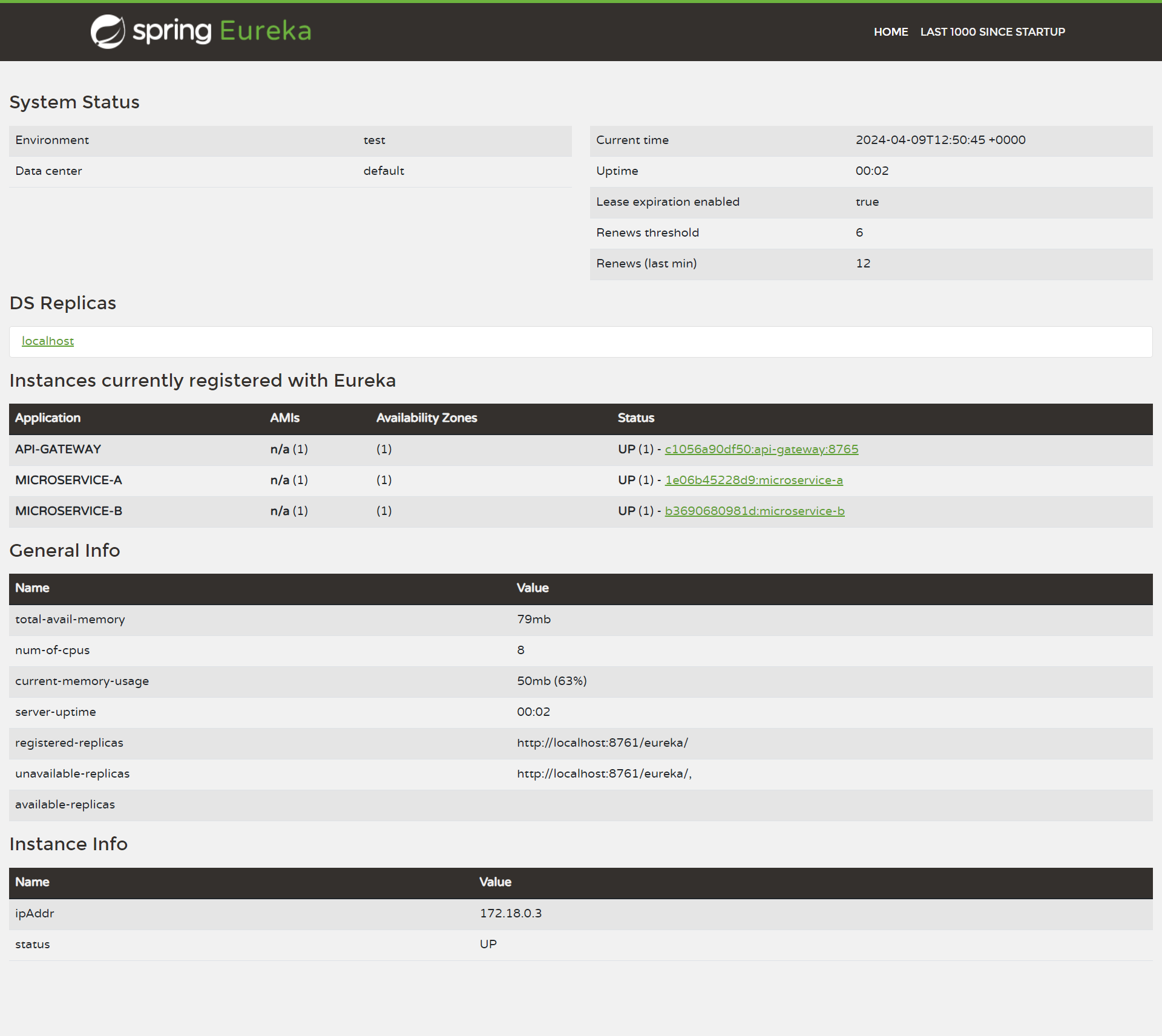
Task: Click the current-memory-usage value 50mb (63%)
Action: [552, 681]
